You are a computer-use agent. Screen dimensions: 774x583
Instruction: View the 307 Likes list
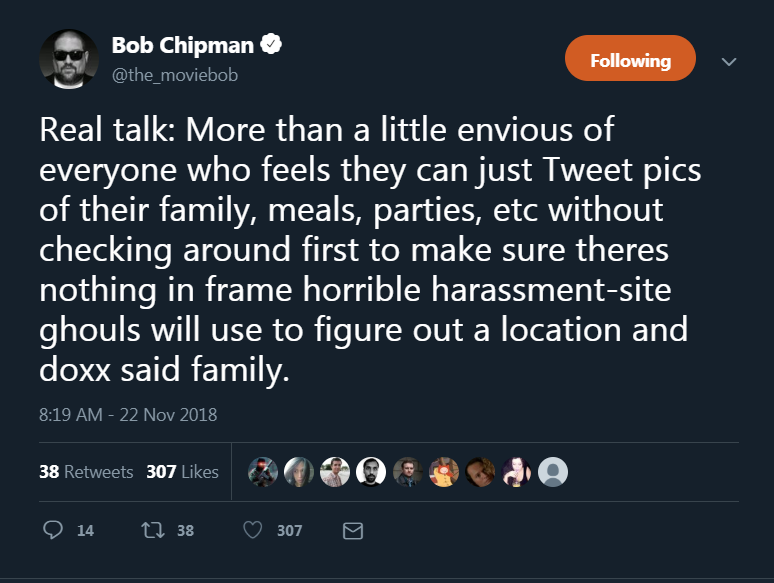(x=182, y=472)
